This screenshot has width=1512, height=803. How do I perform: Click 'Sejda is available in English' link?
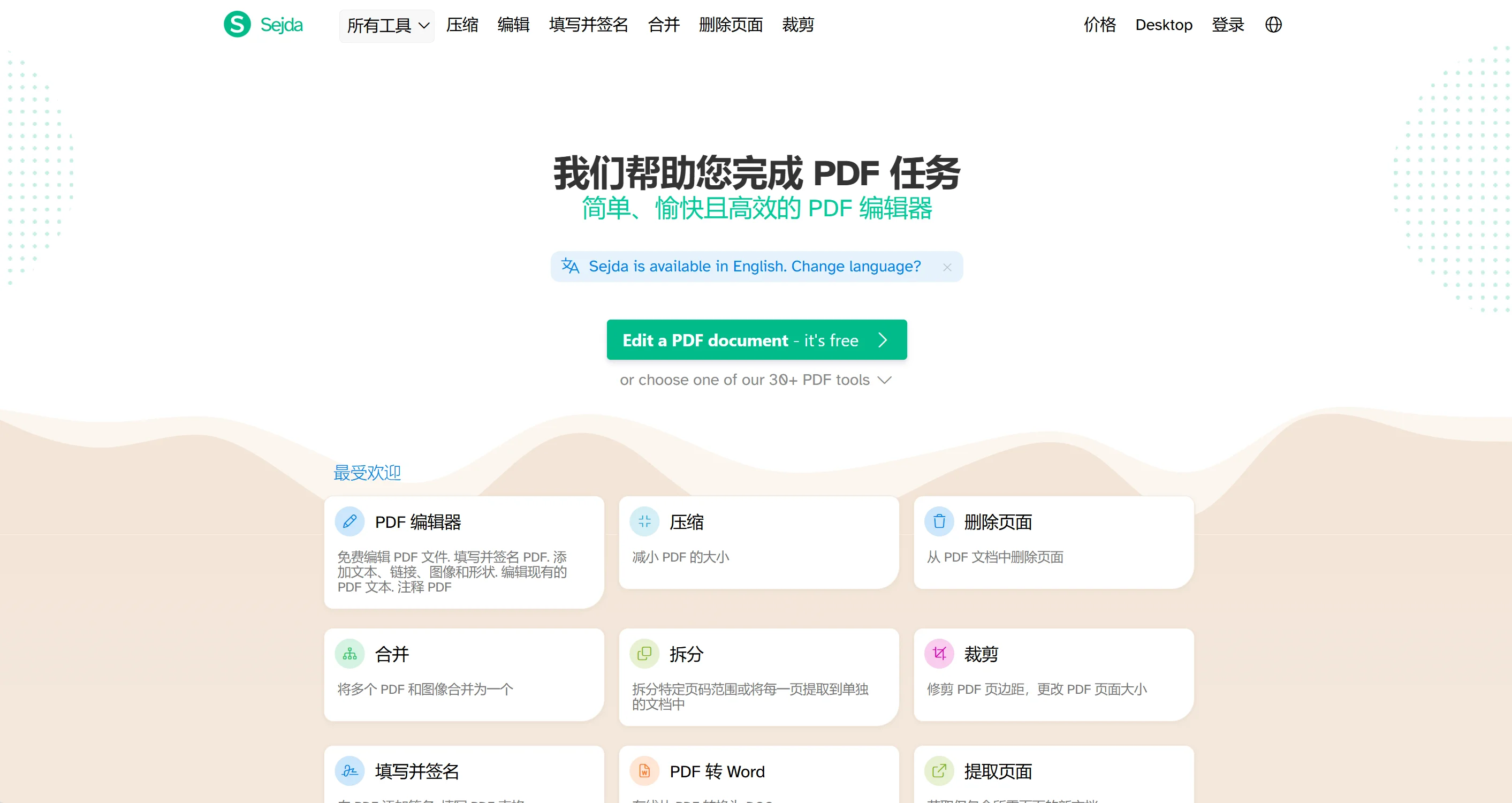pyautogui.click(x=755, y=267)
